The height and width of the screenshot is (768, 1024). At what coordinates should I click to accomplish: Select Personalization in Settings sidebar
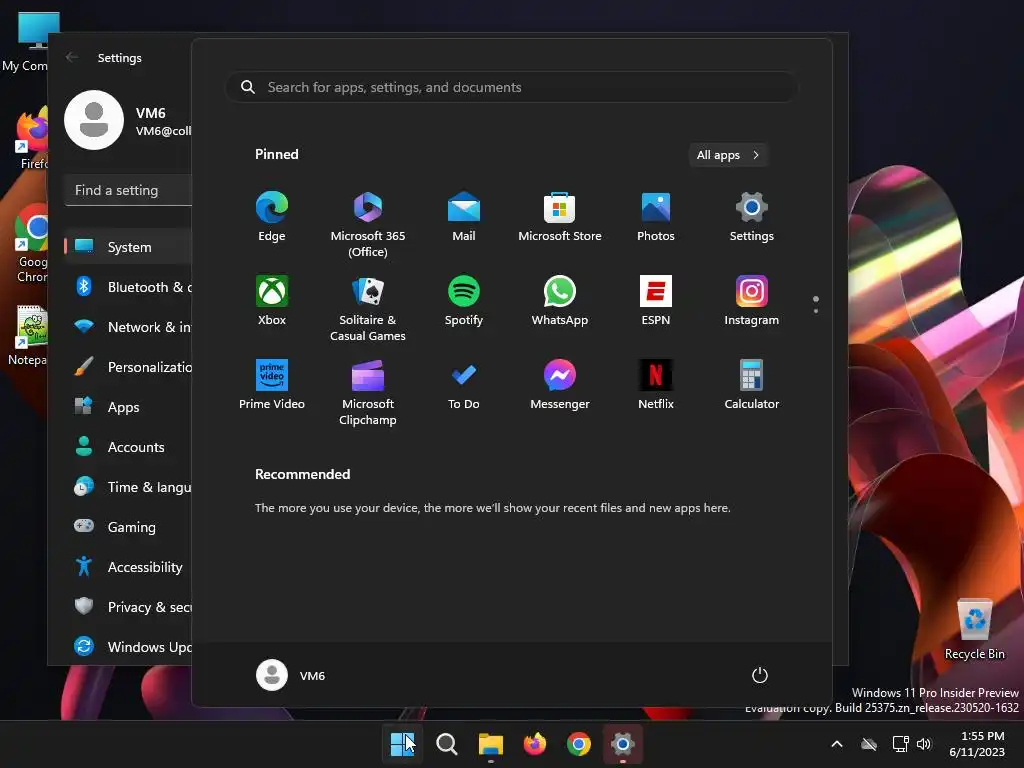click(129, 367)
